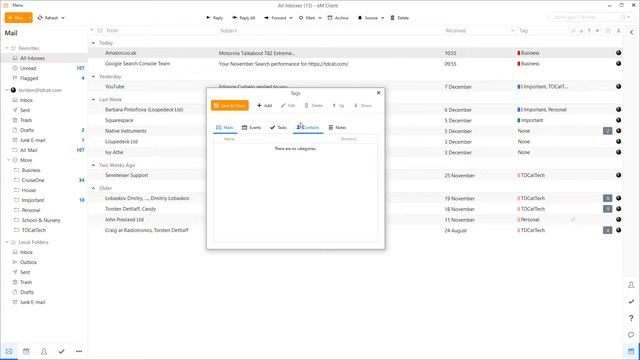Collapse the right sidebar chevron
640x360 pixels.
(631, 32)
